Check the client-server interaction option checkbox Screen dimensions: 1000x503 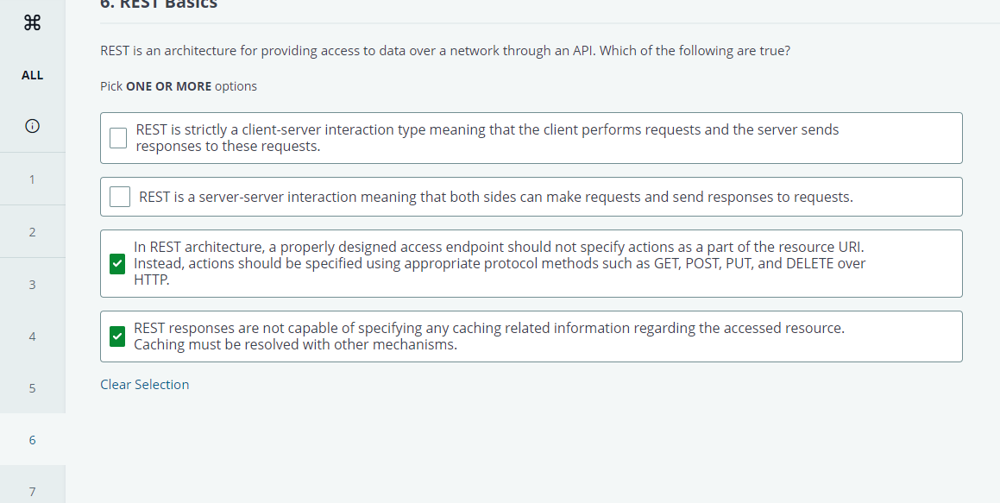click(118, 138)
